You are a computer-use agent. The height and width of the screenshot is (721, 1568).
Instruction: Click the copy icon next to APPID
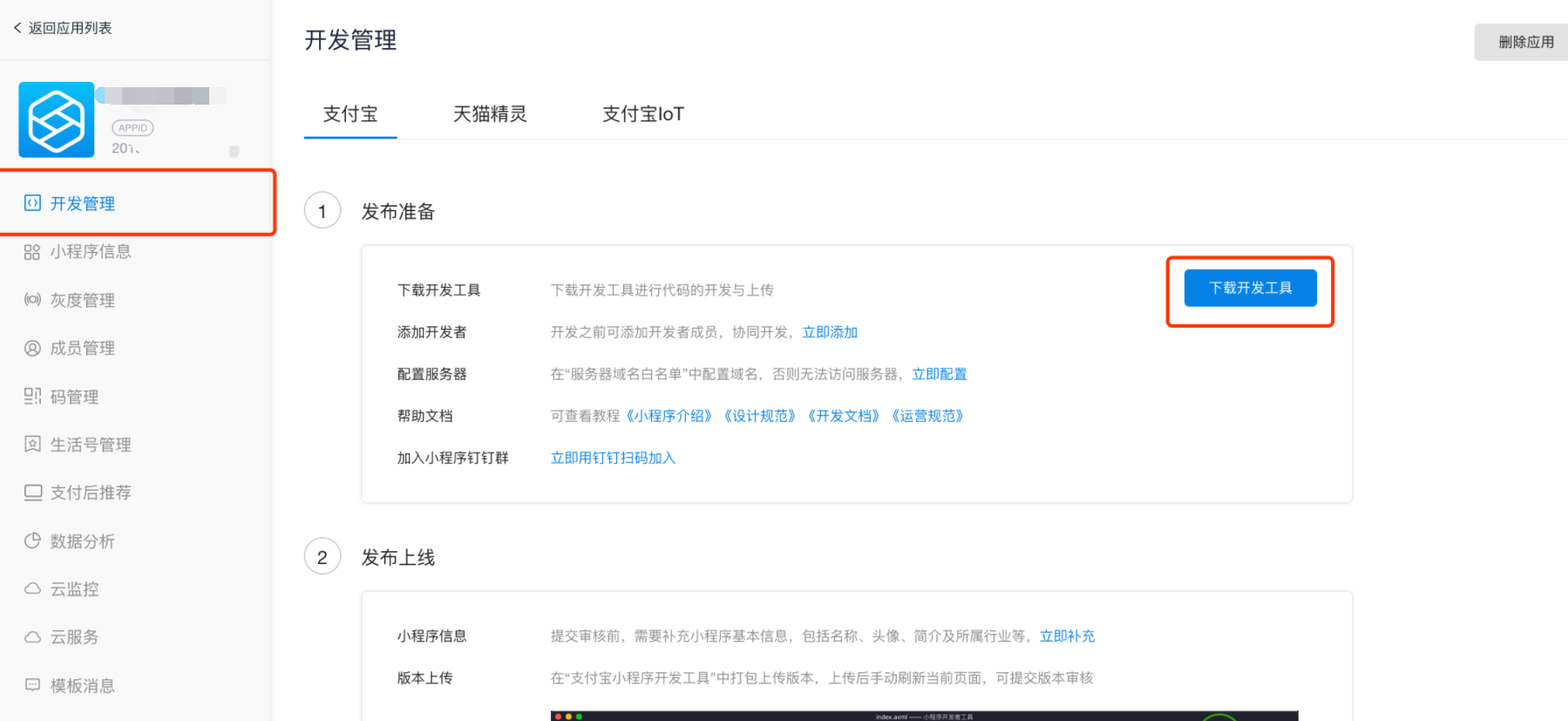(x=234, y=152)
